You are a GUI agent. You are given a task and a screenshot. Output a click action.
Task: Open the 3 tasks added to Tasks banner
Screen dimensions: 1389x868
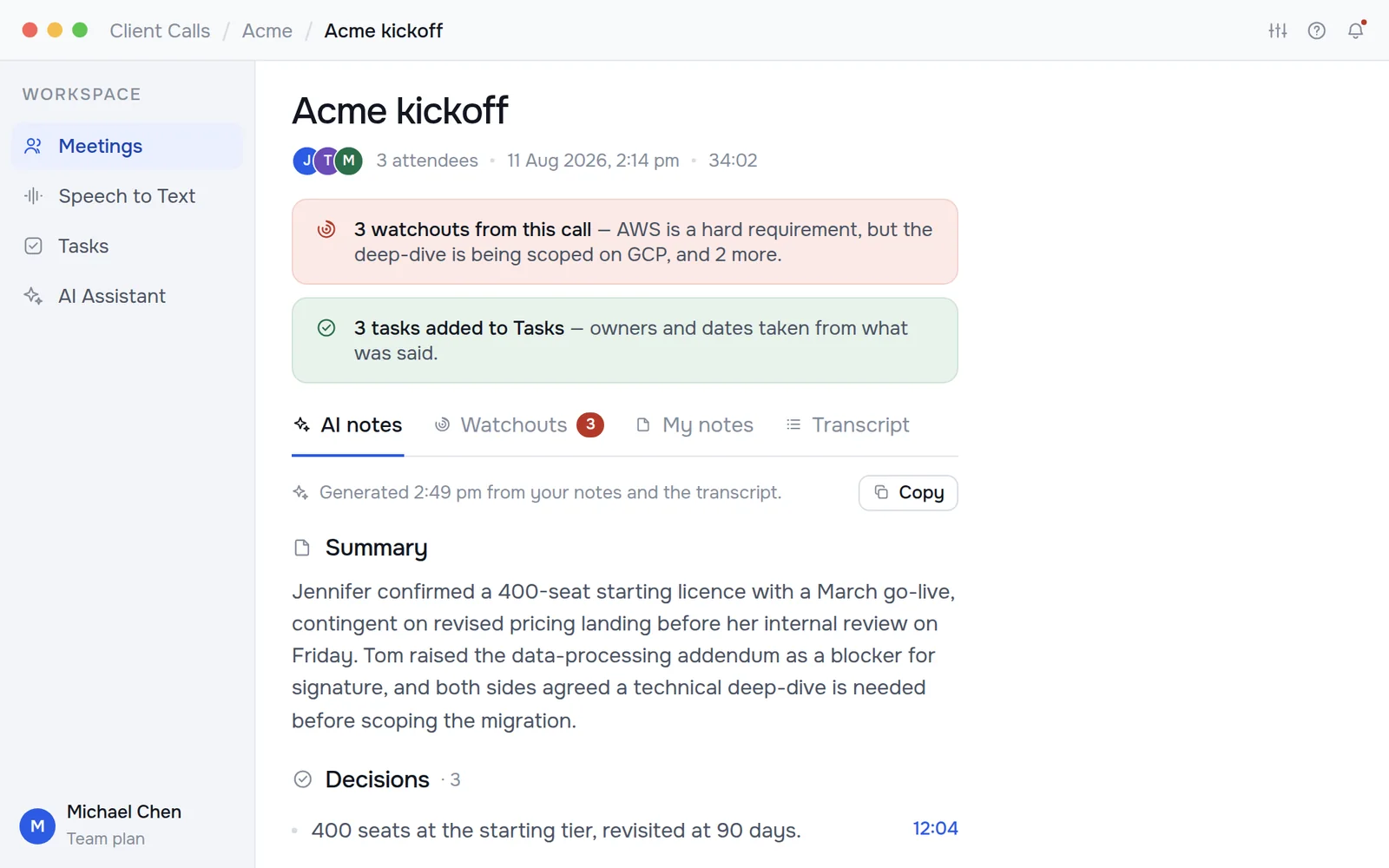[625, 340]
